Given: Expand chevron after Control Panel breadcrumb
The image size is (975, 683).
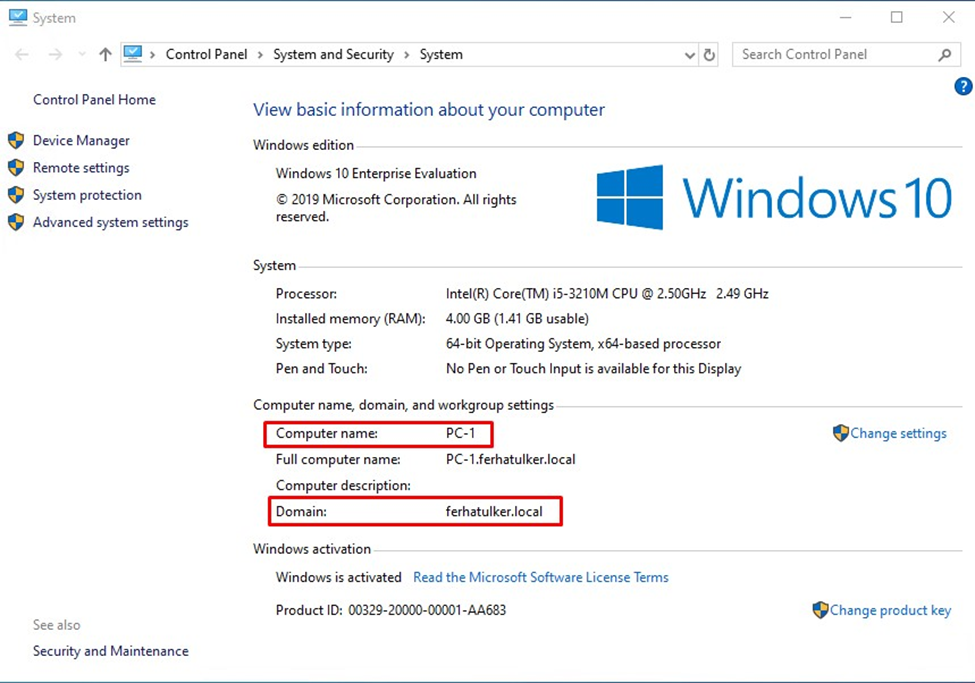Looking at the screenshot, I should pyautogui.click(x=264, y=55).
